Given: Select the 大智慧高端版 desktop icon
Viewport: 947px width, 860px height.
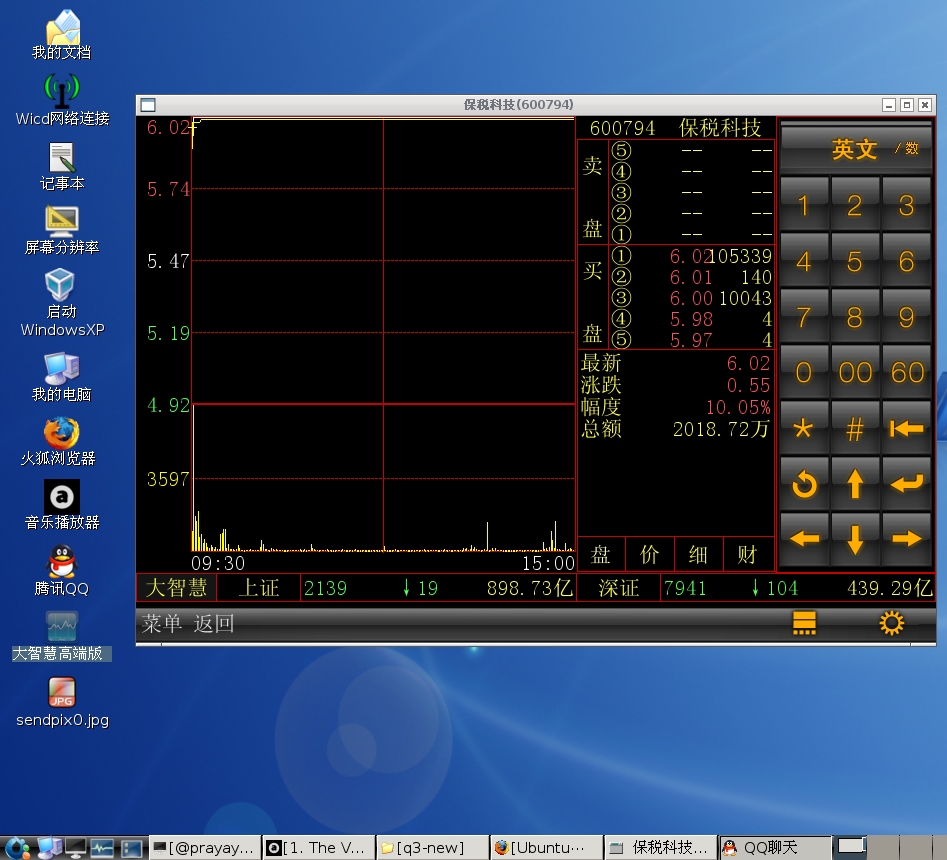Looking at the screenshot, I should (62, 637).
